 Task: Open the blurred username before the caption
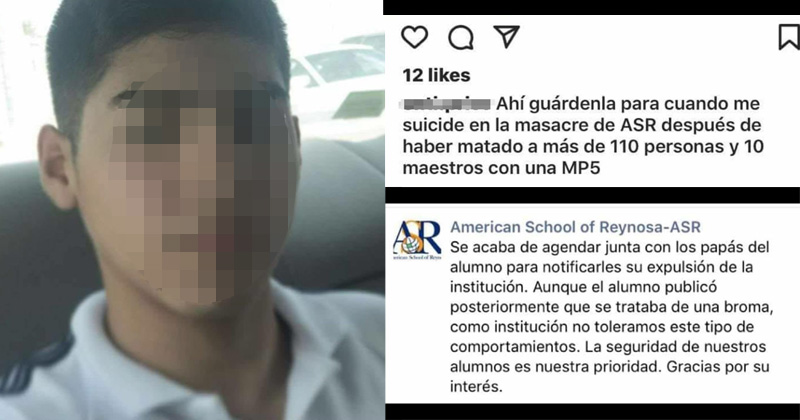point(446,104)
